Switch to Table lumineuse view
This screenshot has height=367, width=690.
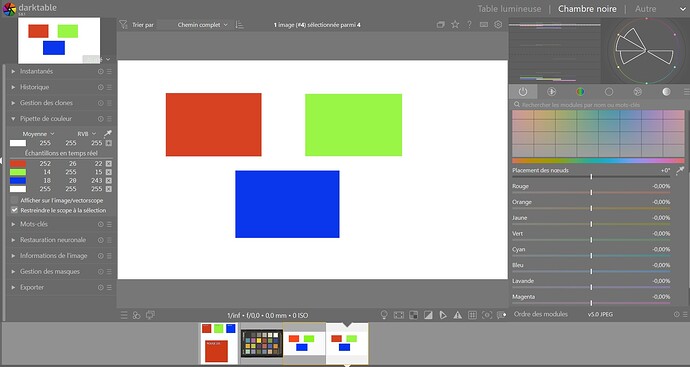pos(509,9)
